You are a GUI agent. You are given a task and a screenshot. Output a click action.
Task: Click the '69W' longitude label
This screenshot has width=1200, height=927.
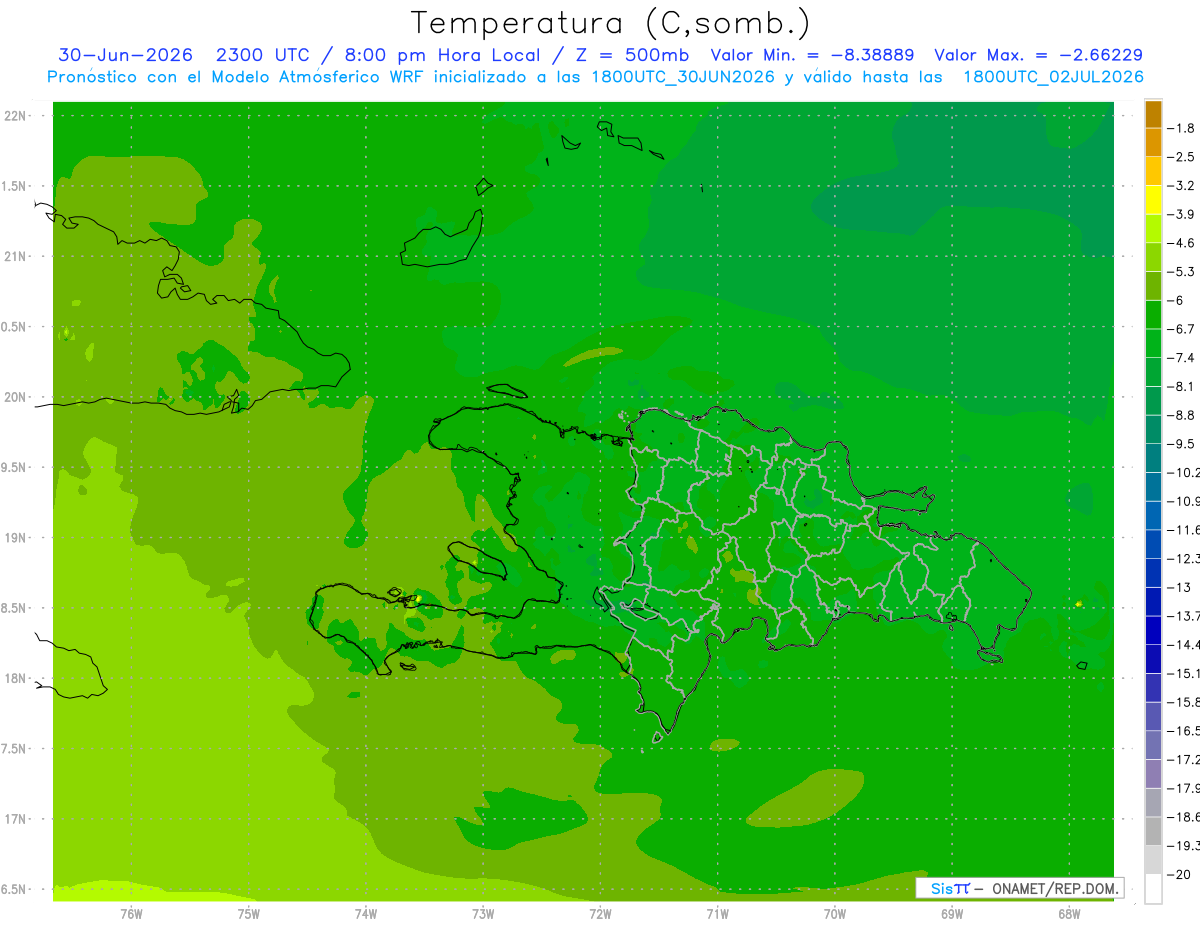[952, 913]
